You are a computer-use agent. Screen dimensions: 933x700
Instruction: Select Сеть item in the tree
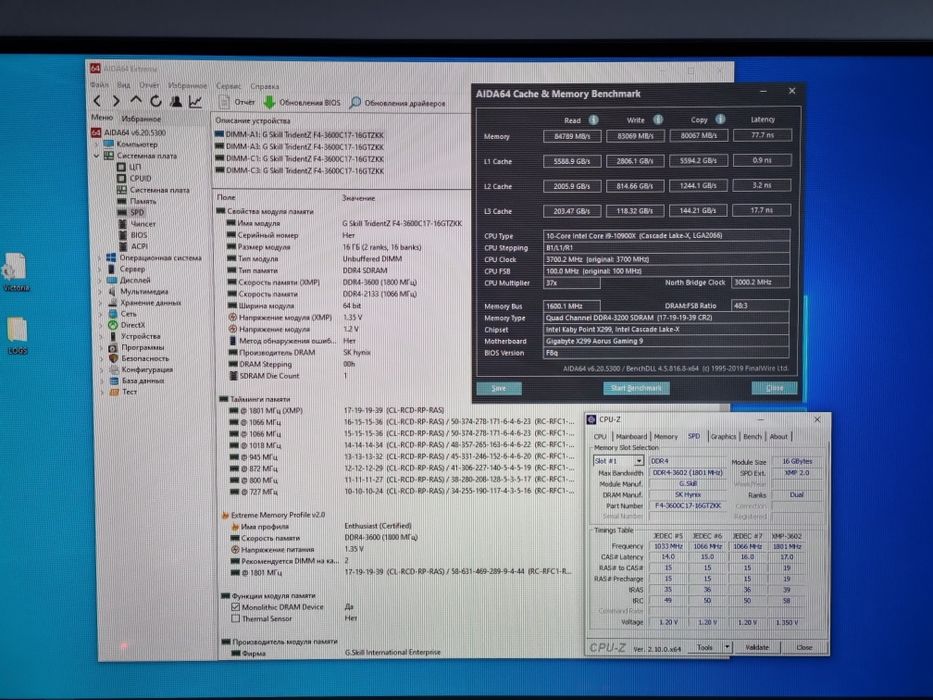tap(123, 314)
